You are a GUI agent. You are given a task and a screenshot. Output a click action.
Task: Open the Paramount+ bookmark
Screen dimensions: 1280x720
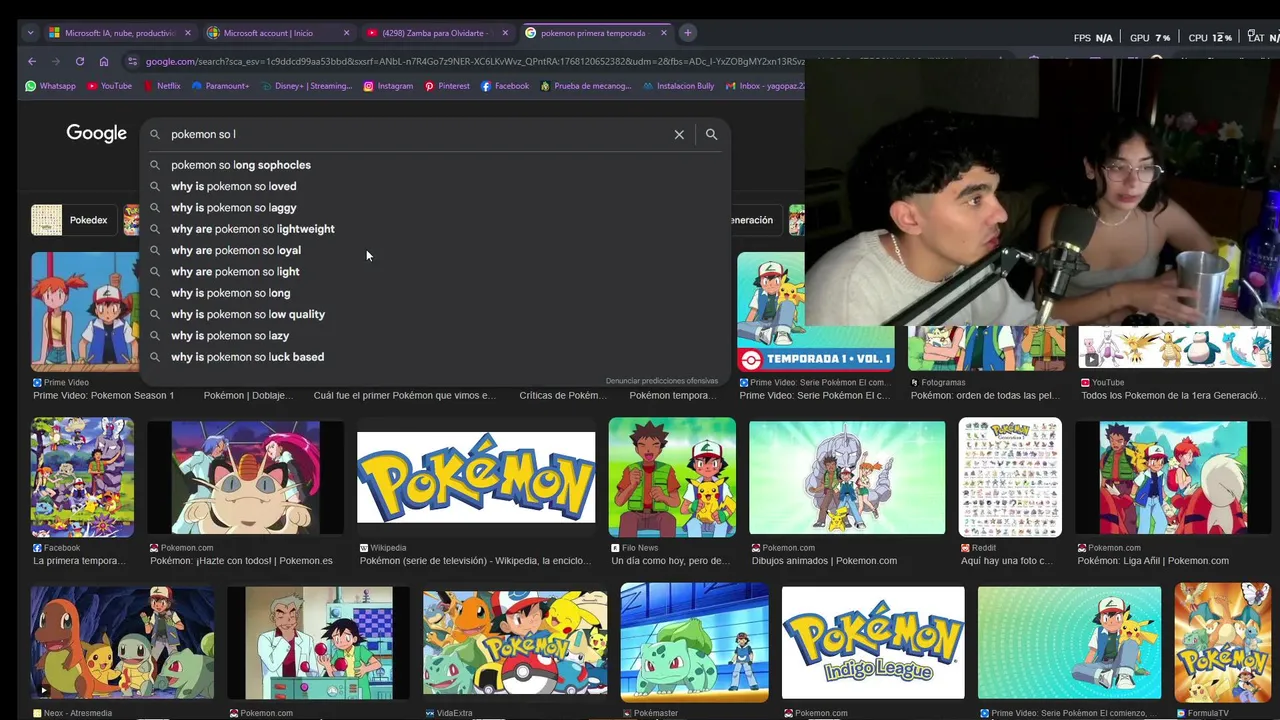(x=220, y=86)
